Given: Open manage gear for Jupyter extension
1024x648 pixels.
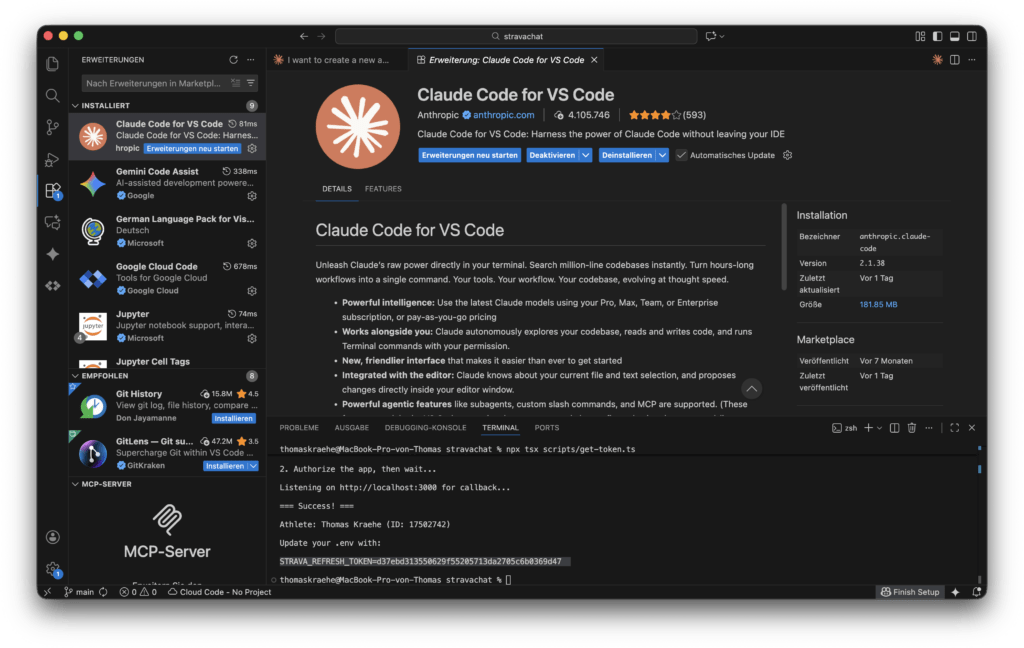Looking at the screenshot, I should click(x=252, y=338).
